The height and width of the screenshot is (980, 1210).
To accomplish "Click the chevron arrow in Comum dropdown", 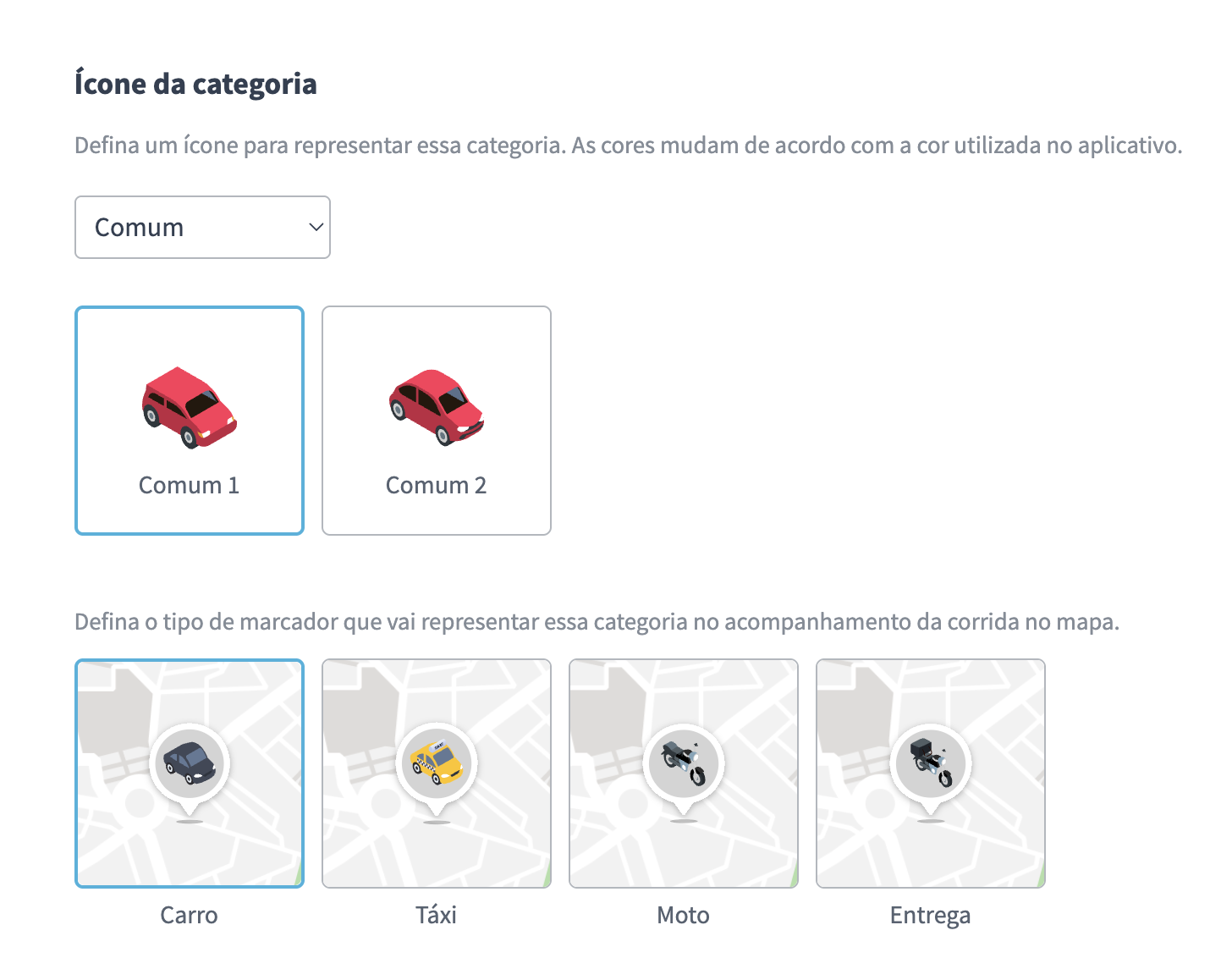I will pos(316,227).
